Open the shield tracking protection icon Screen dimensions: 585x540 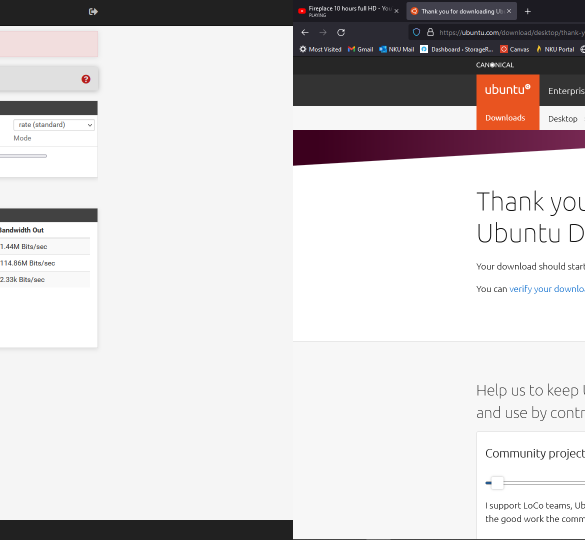[416, 32]
